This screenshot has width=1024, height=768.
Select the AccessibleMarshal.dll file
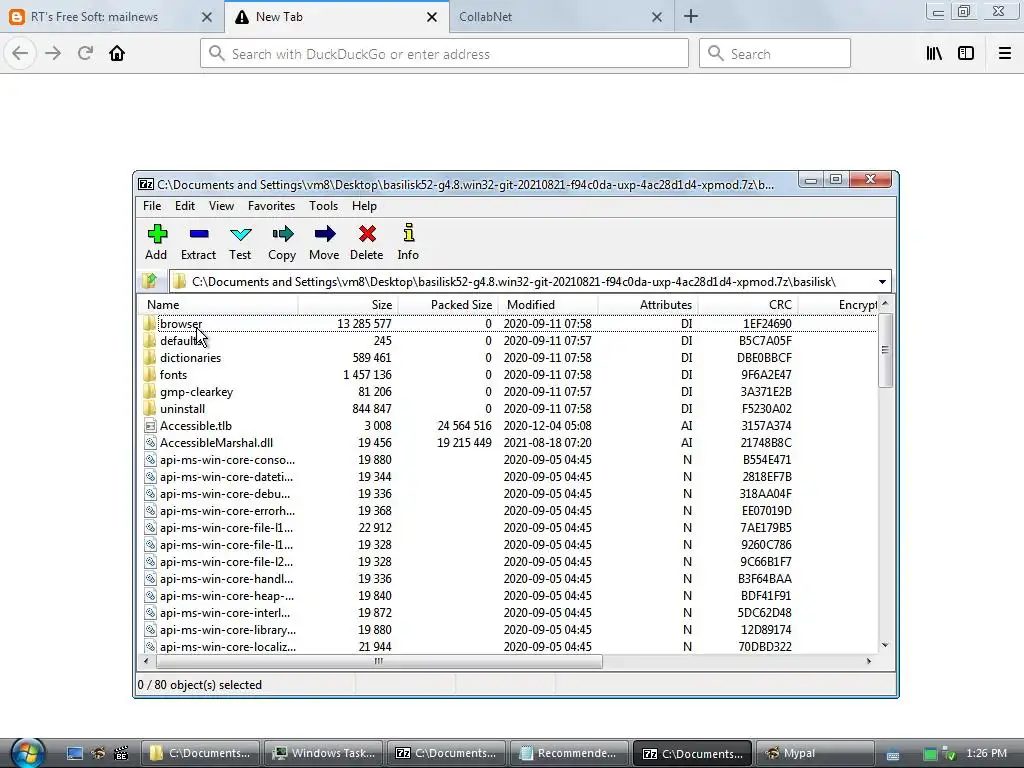(x=509, y=442)
